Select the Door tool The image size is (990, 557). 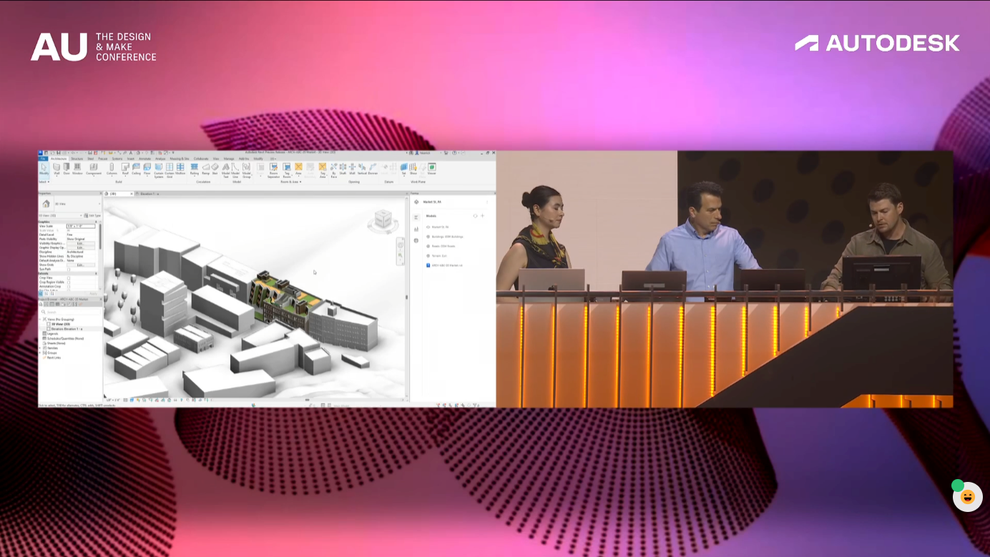click(x=66, y=169)
